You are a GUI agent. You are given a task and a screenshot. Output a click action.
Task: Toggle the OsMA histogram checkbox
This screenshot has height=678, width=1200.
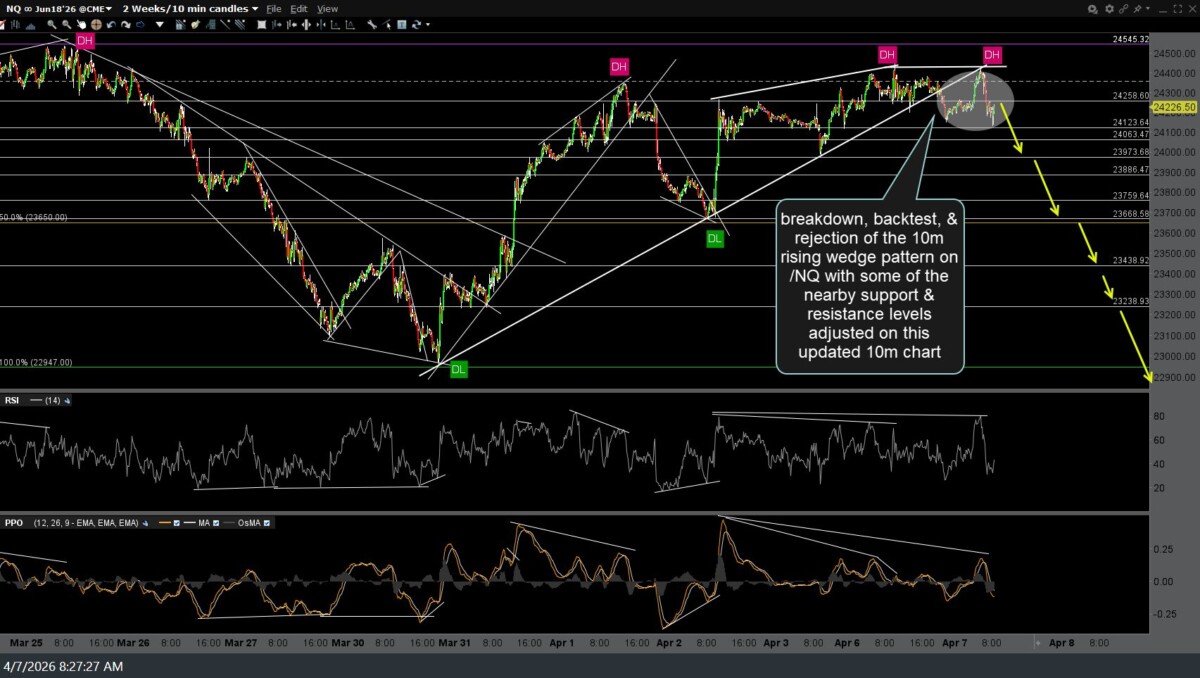point(265,523)
